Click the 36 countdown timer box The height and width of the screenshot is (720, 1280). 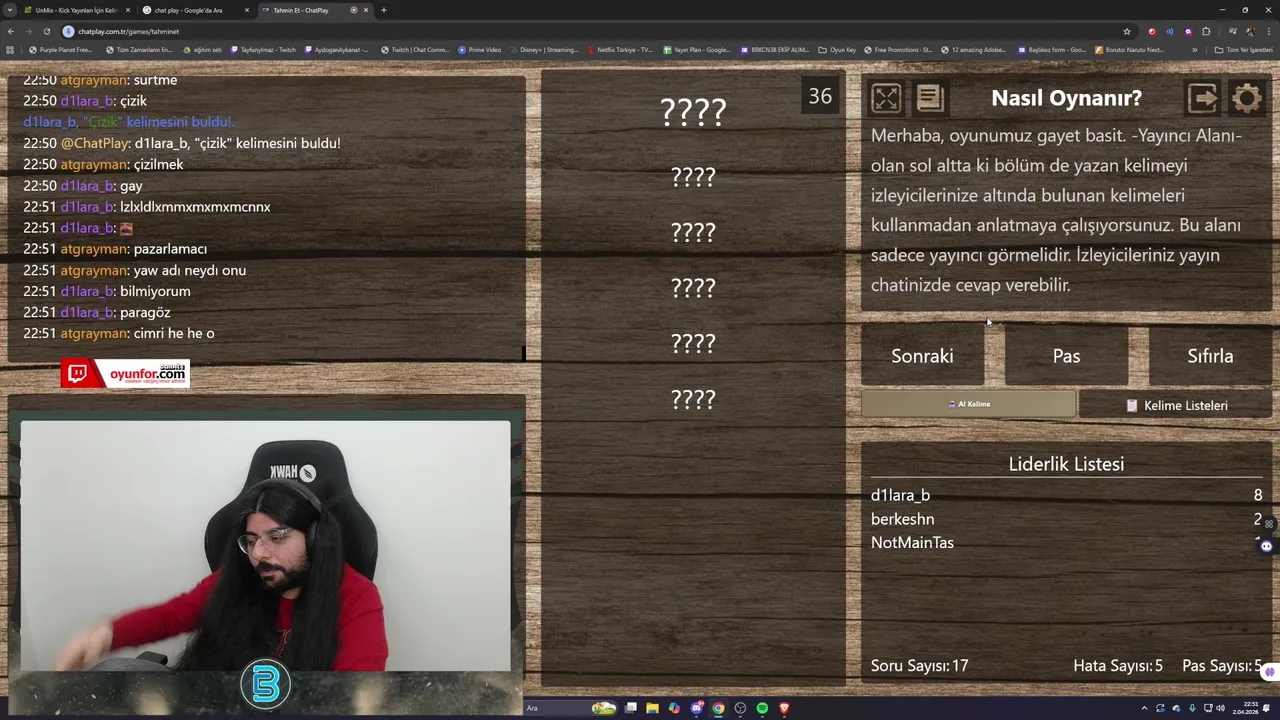[x=820, y=96]
